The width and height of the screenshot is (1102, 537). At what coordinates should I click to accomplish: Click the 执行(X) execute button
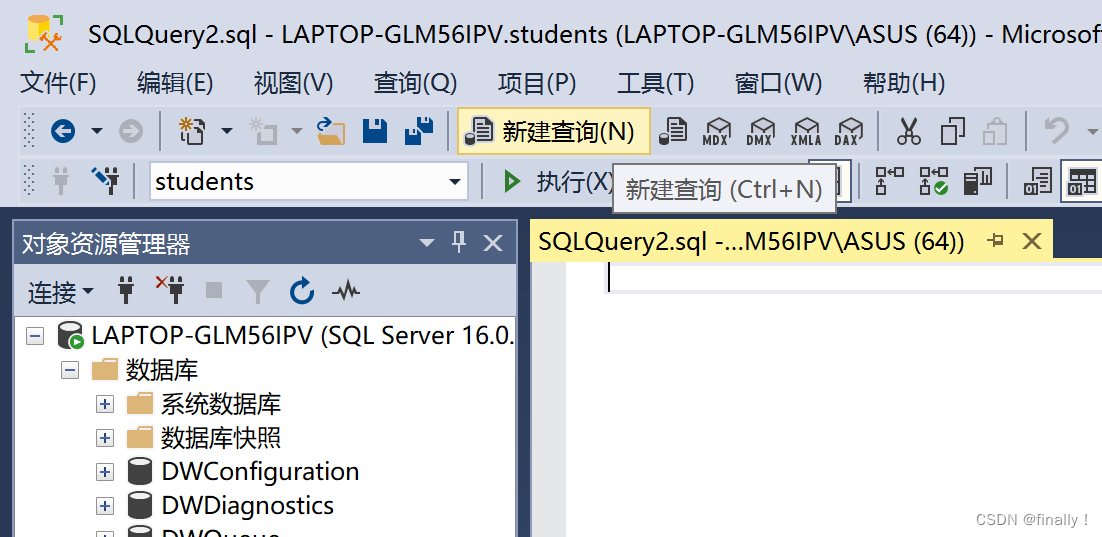(559, 182)
